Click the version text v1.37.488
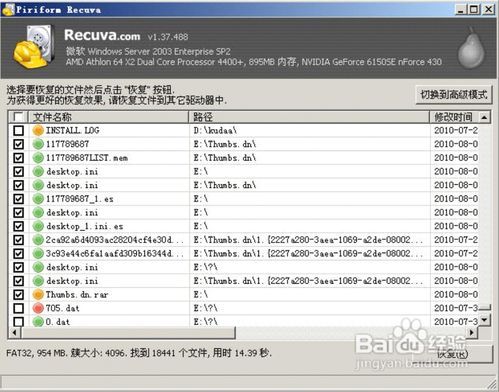Image resolution: width=499 pixels, height=392 pixels. coord(168,37)
